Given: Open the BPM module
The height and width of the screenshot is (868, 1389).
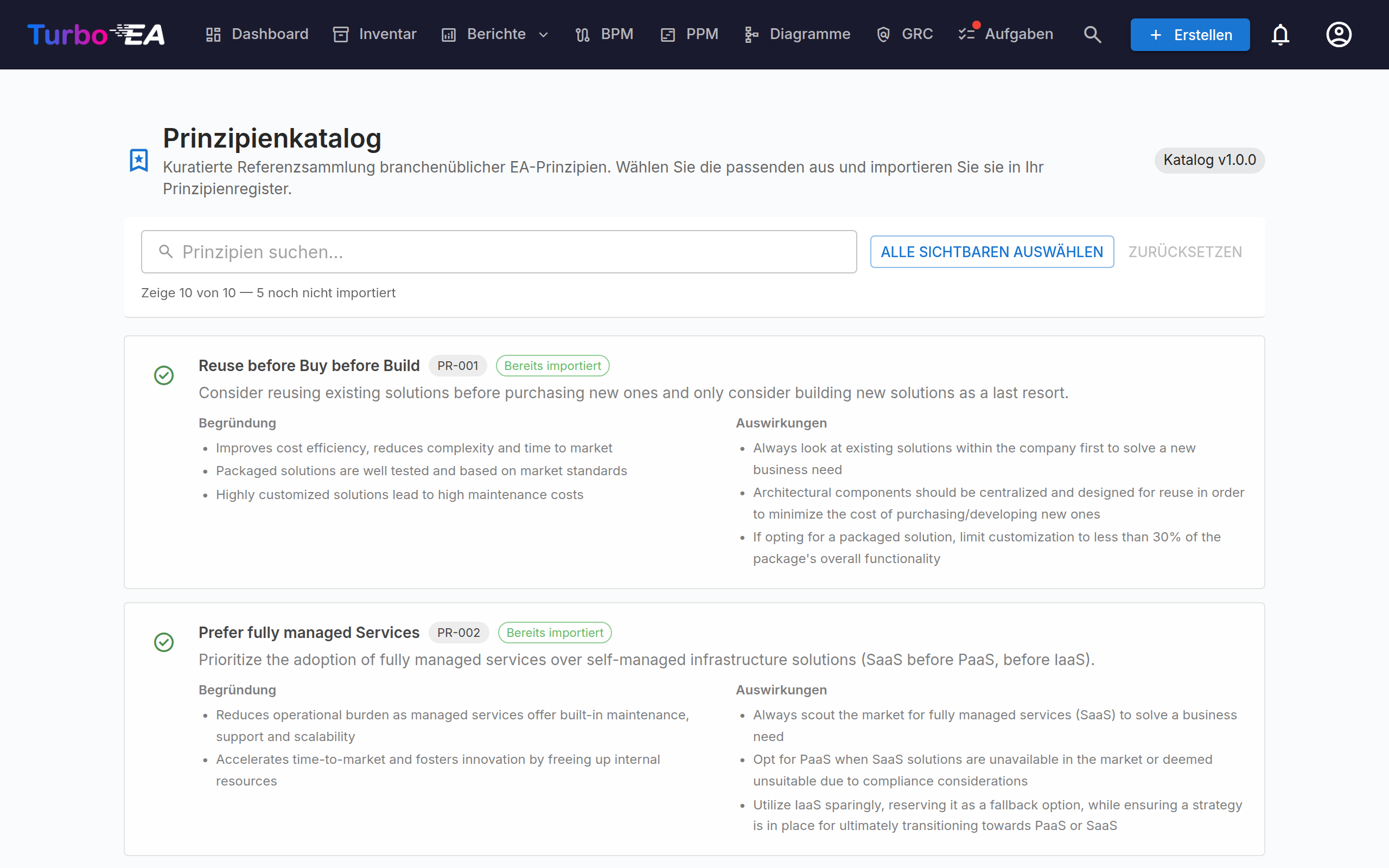Looking at the screenshot, I should point(604,34).
